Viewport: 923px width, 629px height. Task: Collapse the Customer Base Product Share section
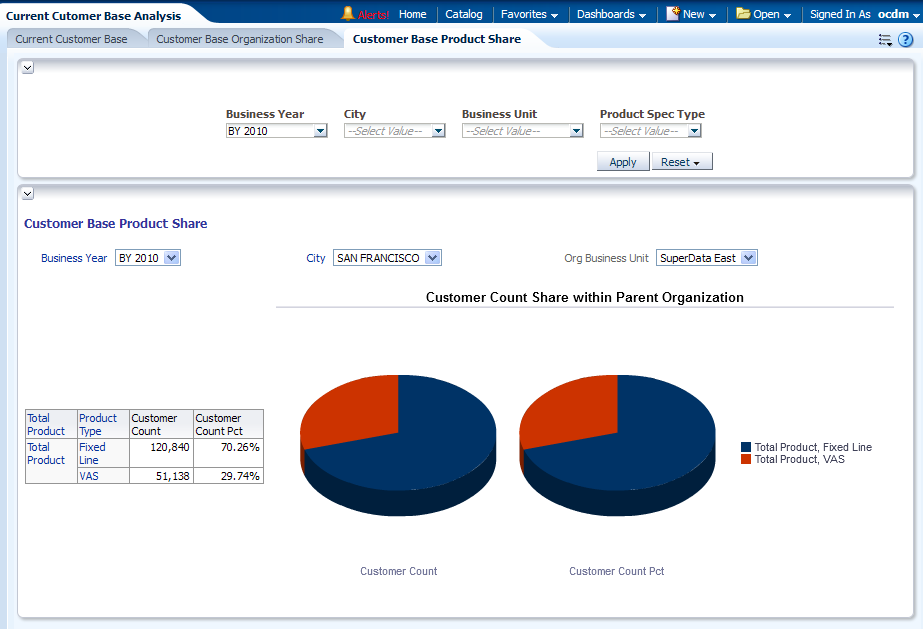pyautogui.click(x=28, y=193)
